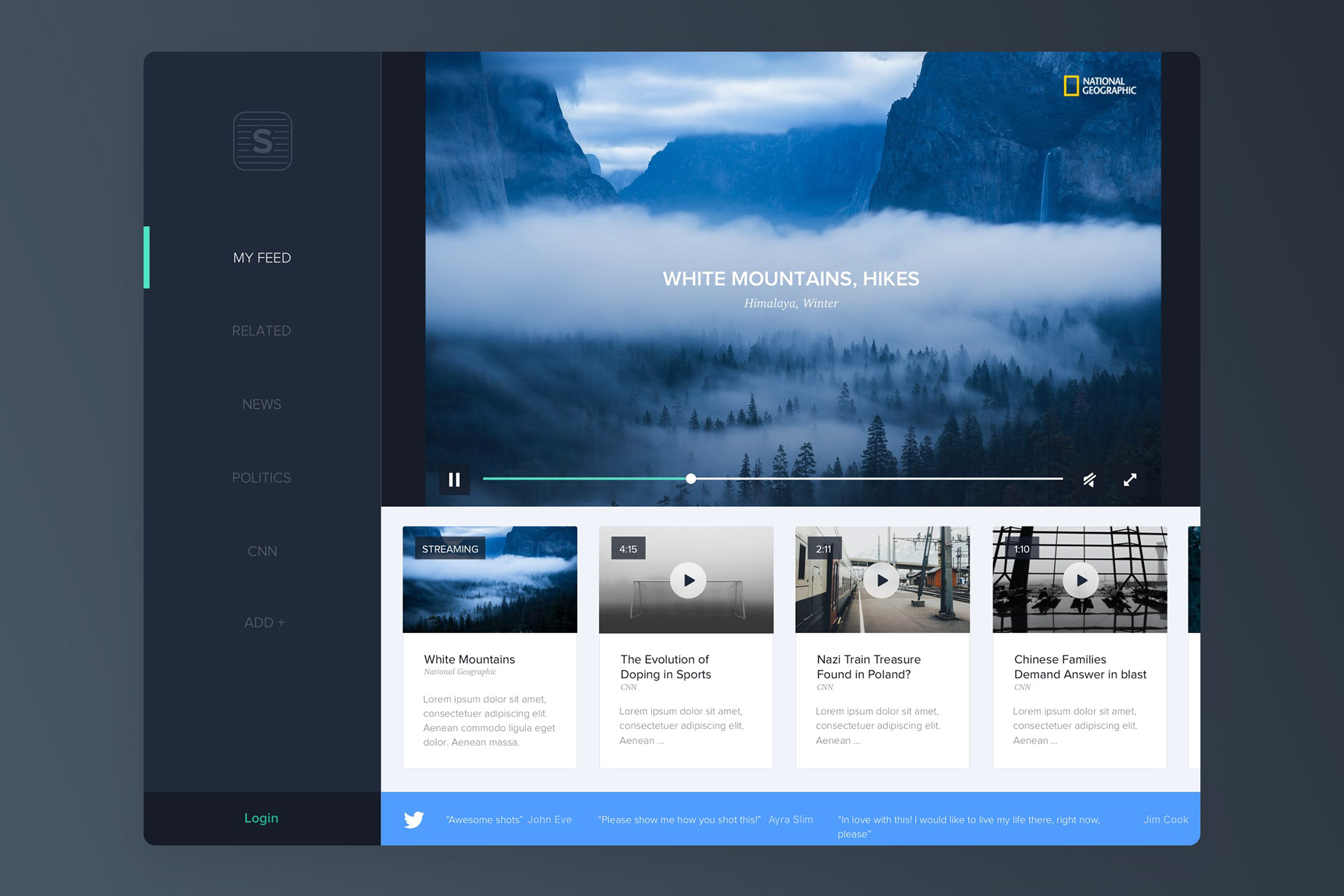1344x896 pixels.
Task: Mute the video using the crossed-out signal icon
Action: click(1089, 479)
